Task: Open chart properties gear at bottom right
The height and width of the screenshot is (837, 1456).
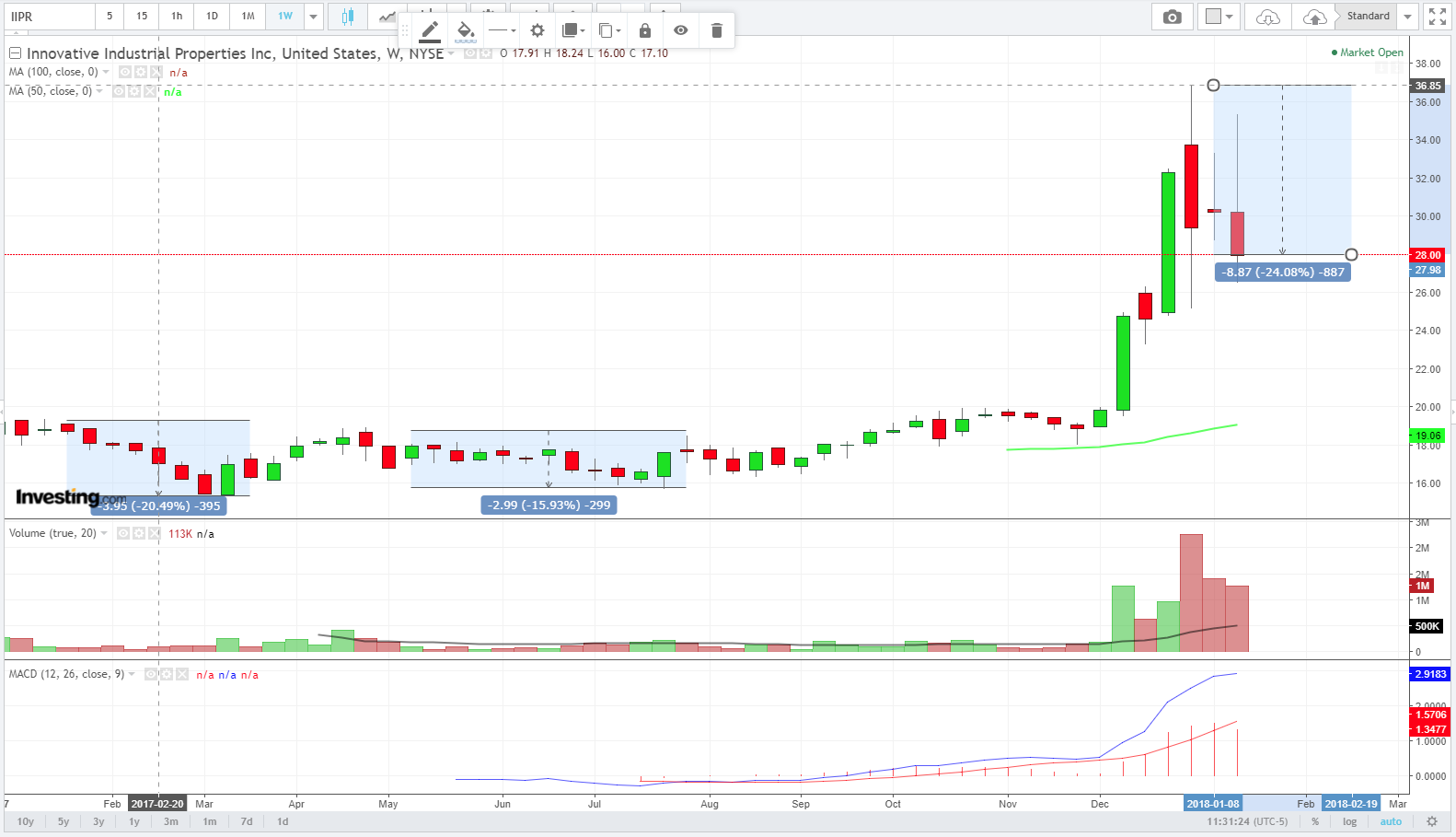Action: [1432, 821]
